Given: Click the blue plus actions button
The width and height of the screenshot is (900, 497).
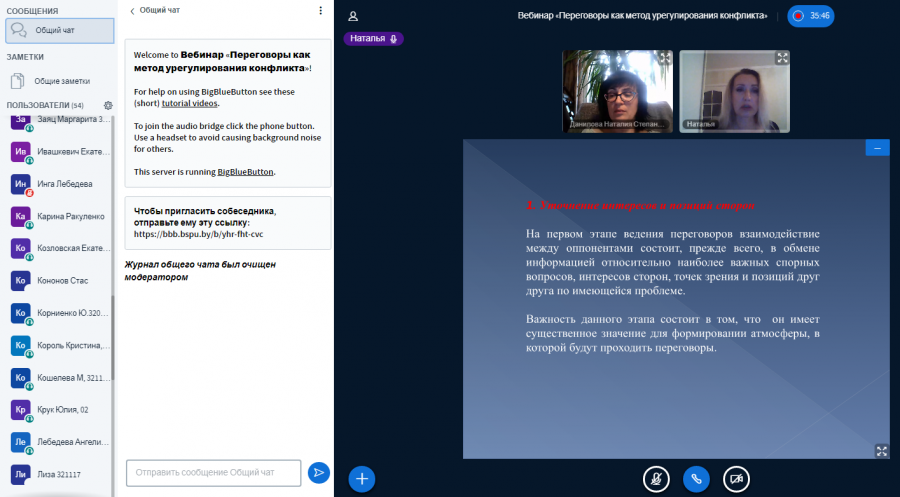Looking at the screenshot, I should pos(362,479).
